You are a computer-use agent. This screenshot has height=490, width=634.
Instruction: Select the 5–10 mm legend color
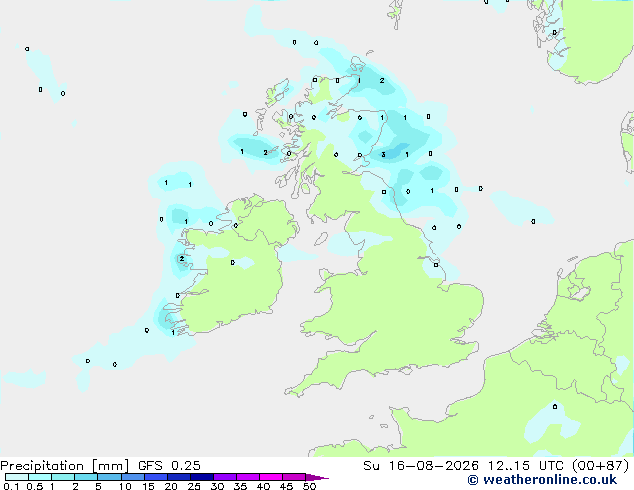(x=109, y=477)
